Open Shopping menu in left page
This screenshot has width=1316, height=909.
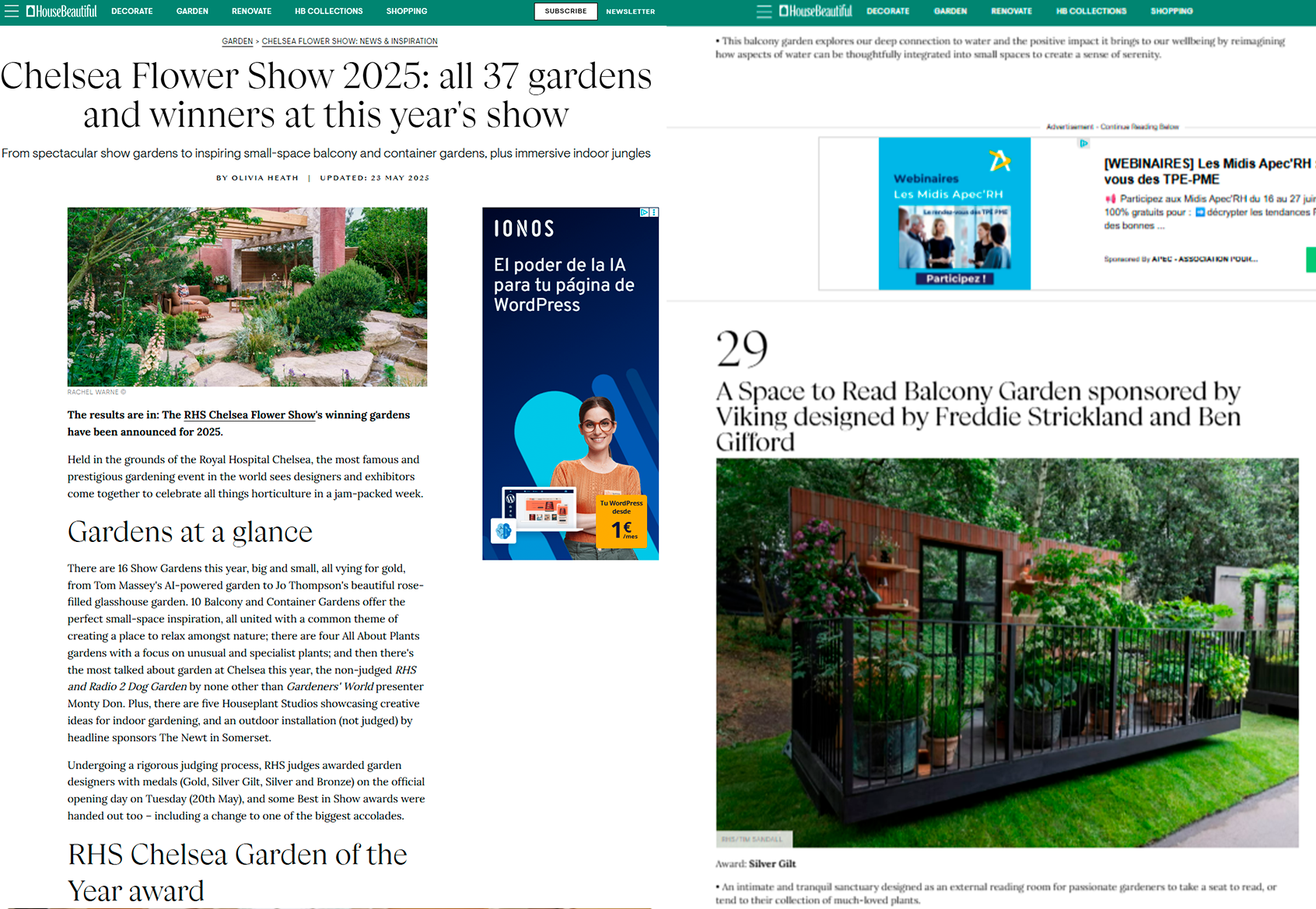[407, 11]
